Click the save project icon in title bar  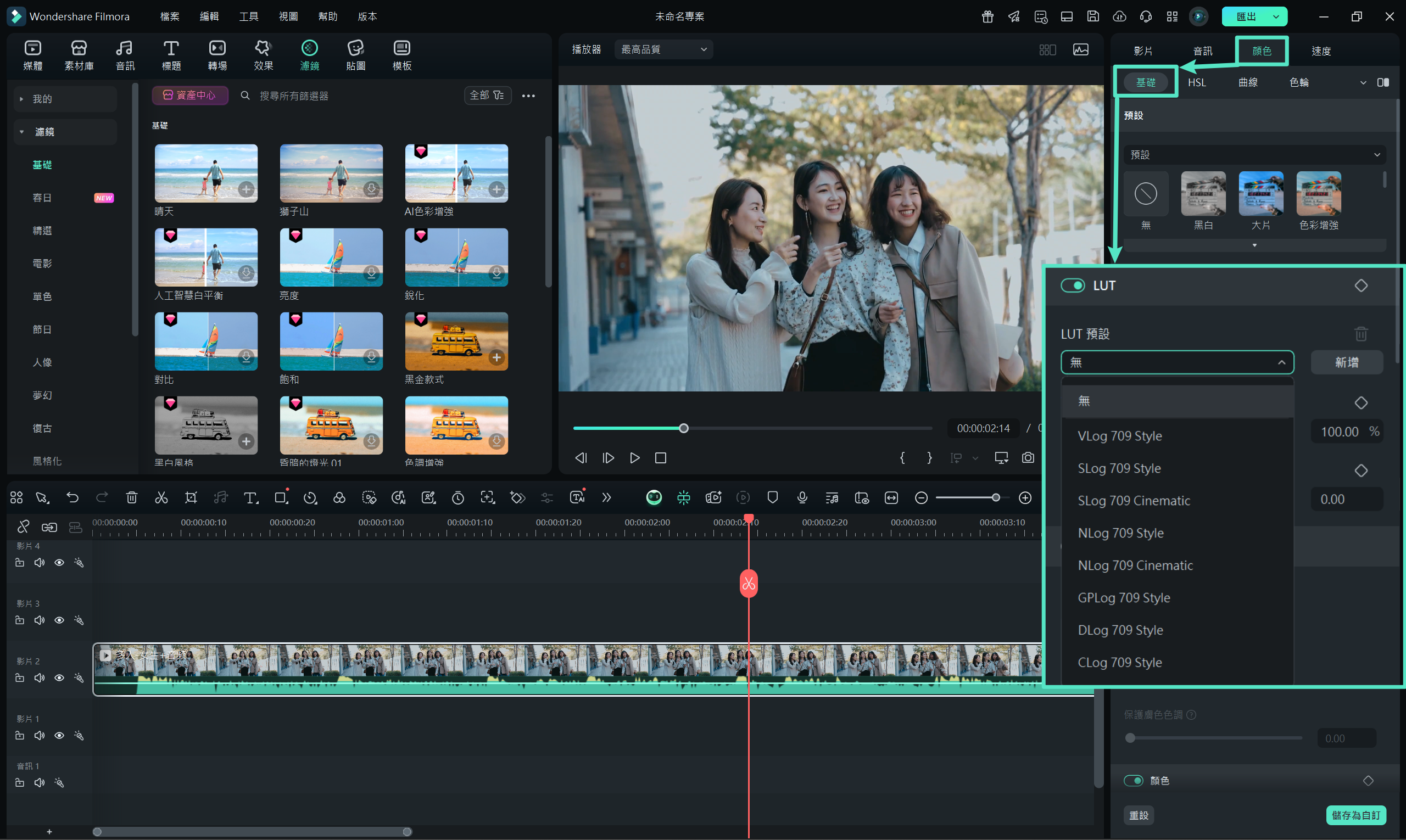pos(1093,16)
